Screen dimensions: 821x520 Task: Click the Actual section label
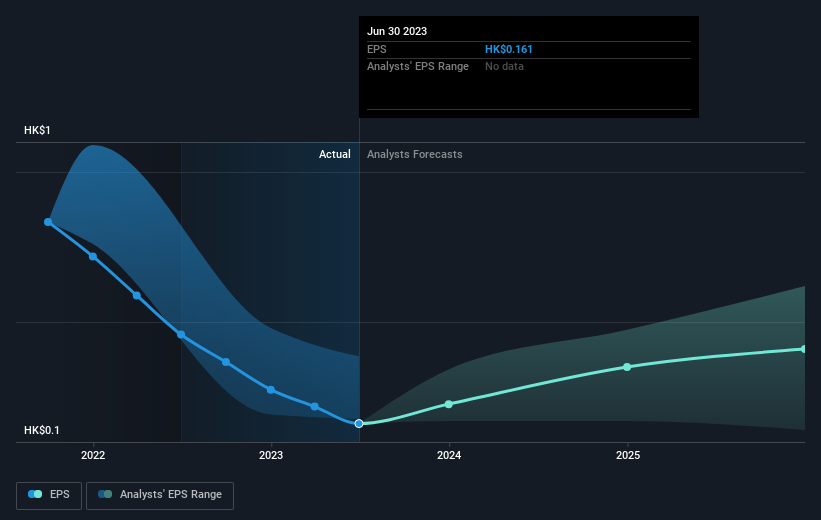(335, 154)
